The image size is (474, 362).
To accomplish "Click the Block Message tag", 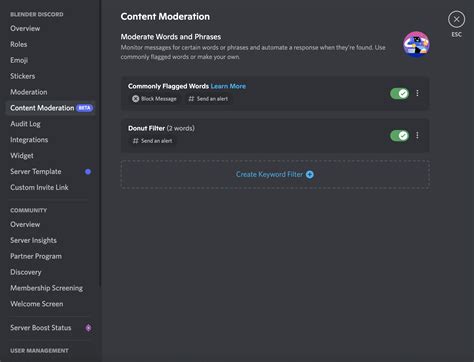I will click(x=154, y=99).
